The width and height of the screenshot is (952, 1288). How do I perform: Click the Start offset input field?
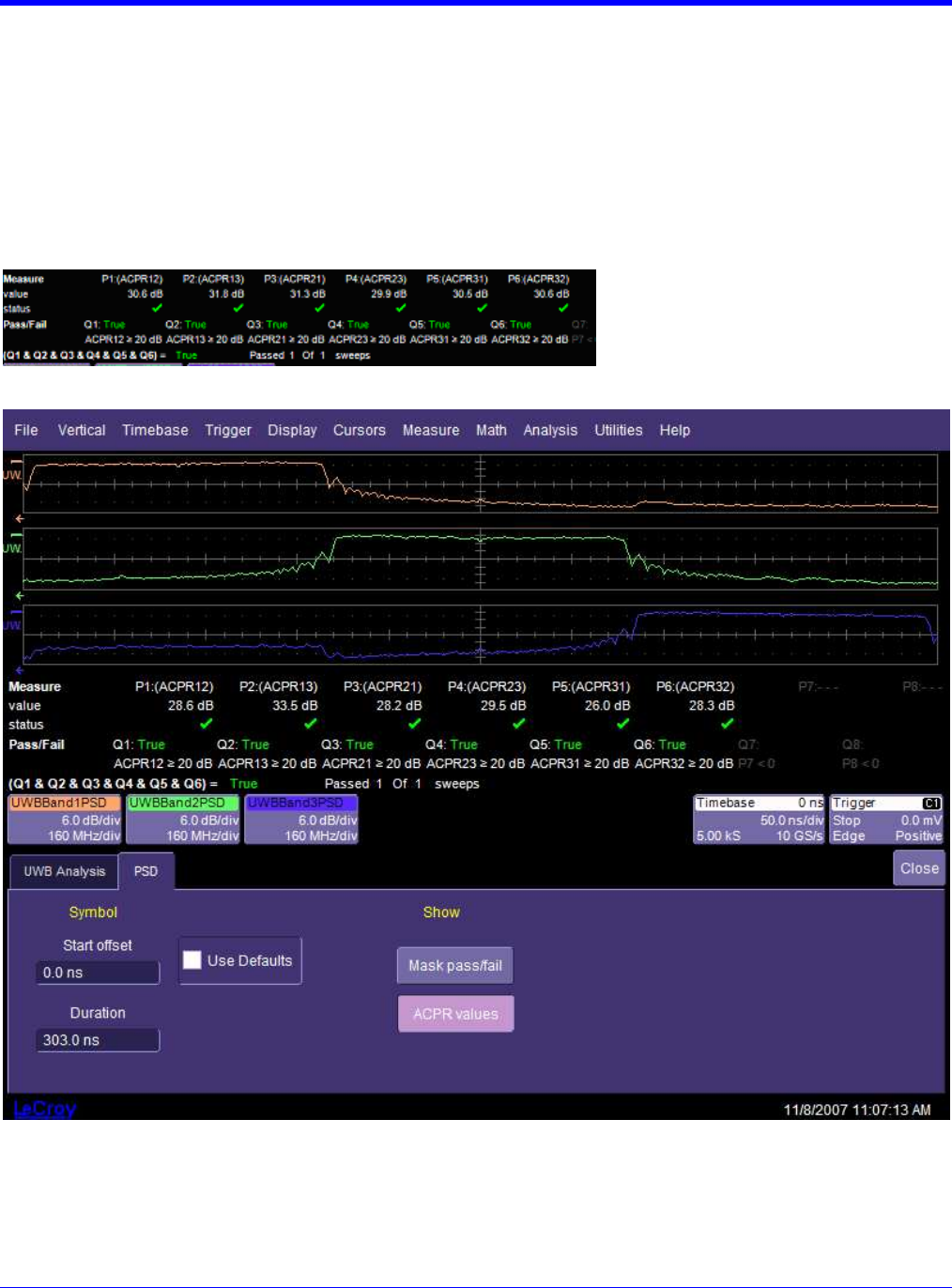98,973
